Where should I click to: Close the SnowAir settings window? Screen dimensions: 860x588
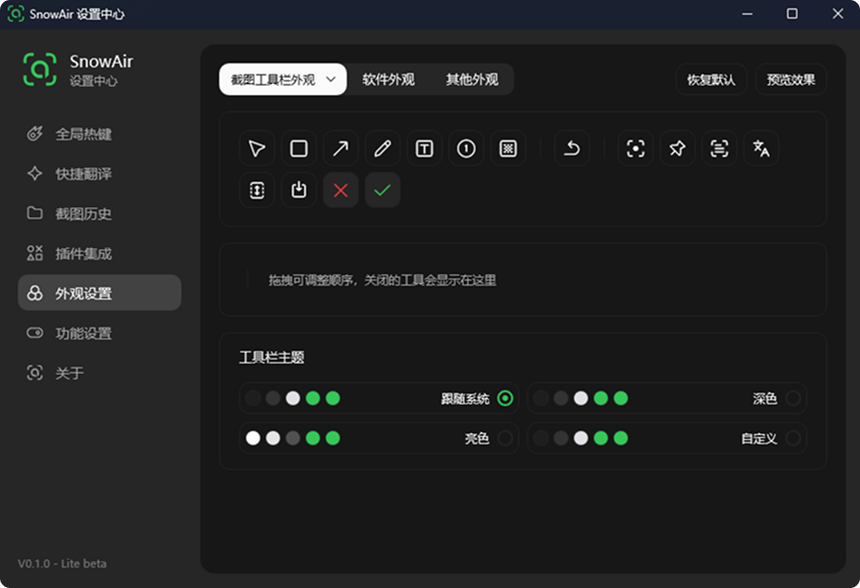(838, 14)
